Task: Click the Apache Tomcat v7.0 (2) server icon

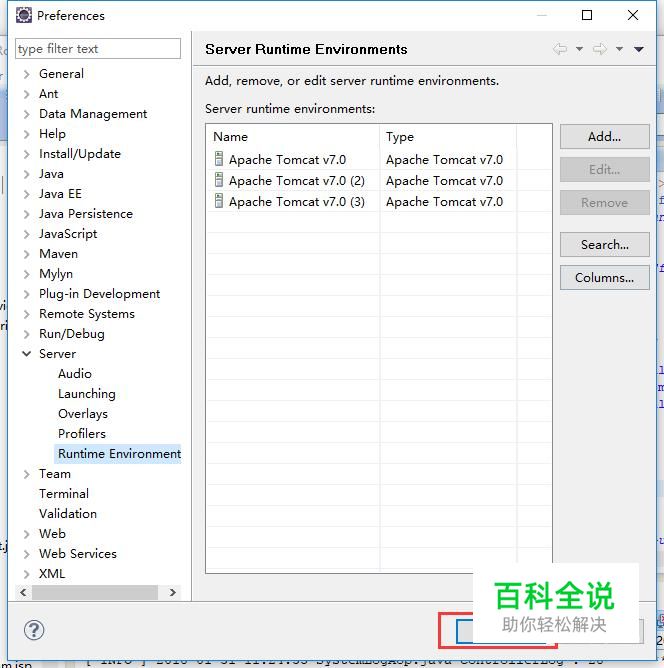Action: [x=219, y=180]
